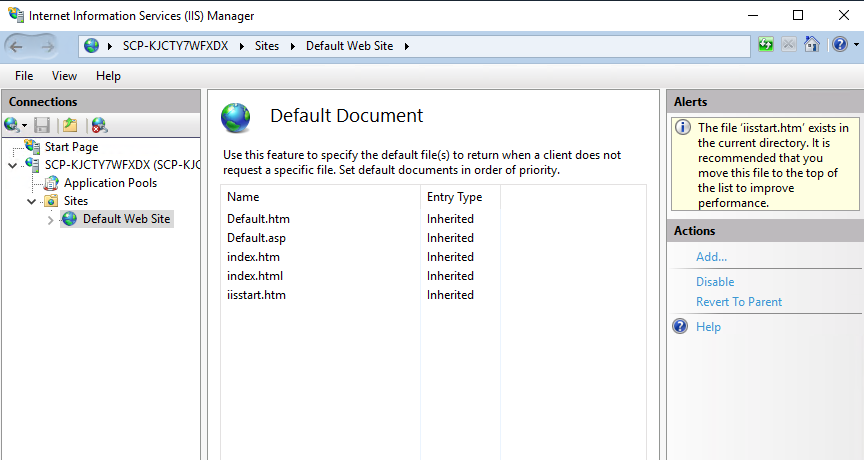864x460 pixels.
Task: Select Application Pools in the tree
Action: 110,183
